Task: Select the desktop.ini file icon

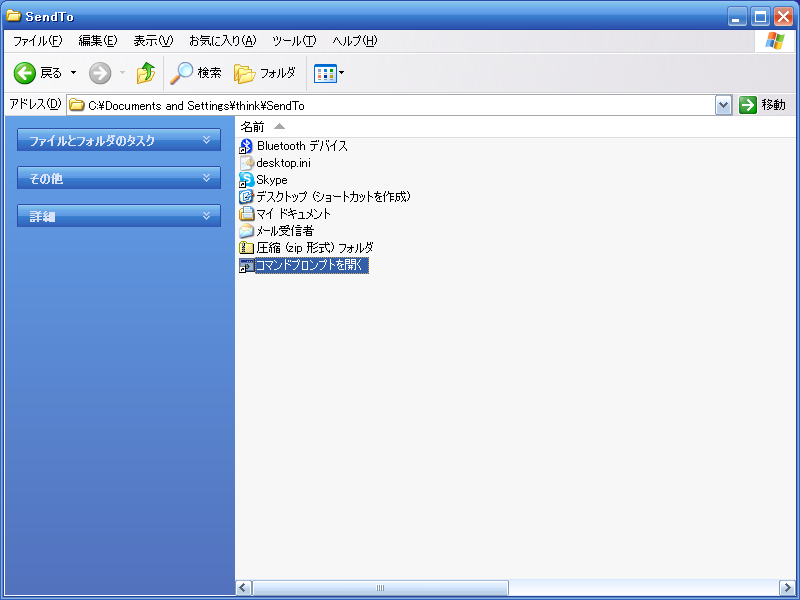Action: [x=247, y=163]
